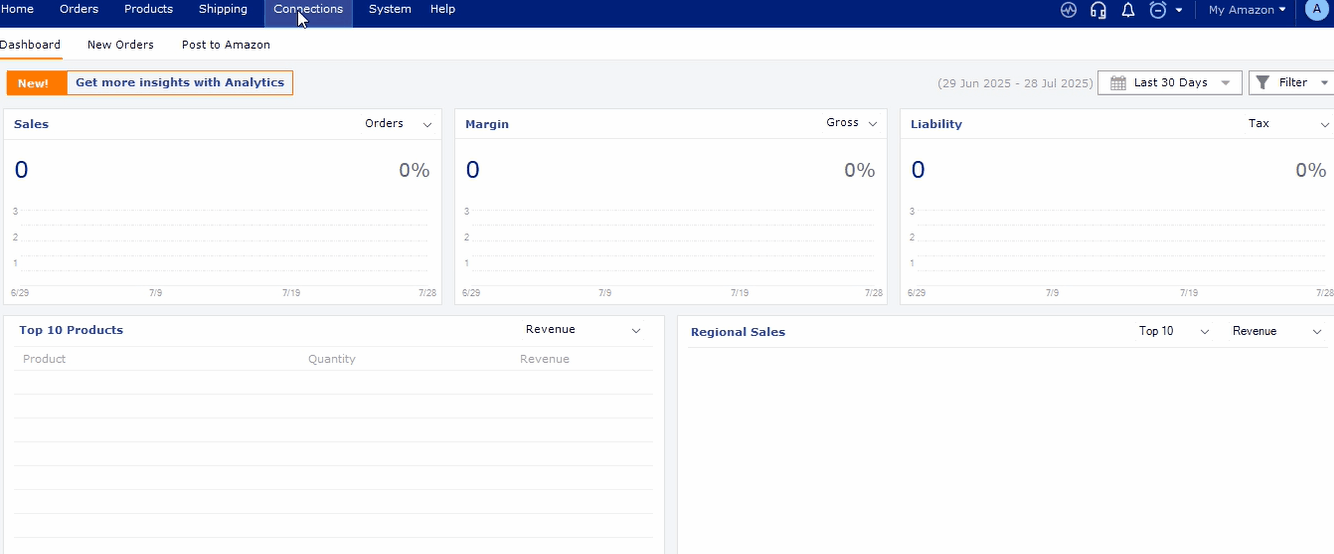Open the notifications bell

point(1128,10)
